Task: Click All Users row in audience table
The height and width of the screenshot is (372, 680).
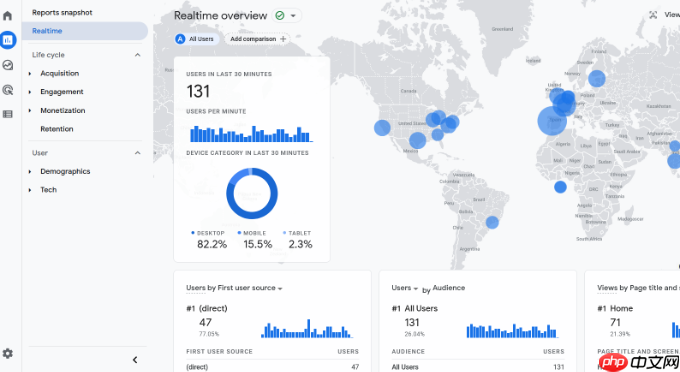Action: coord(478,367)
